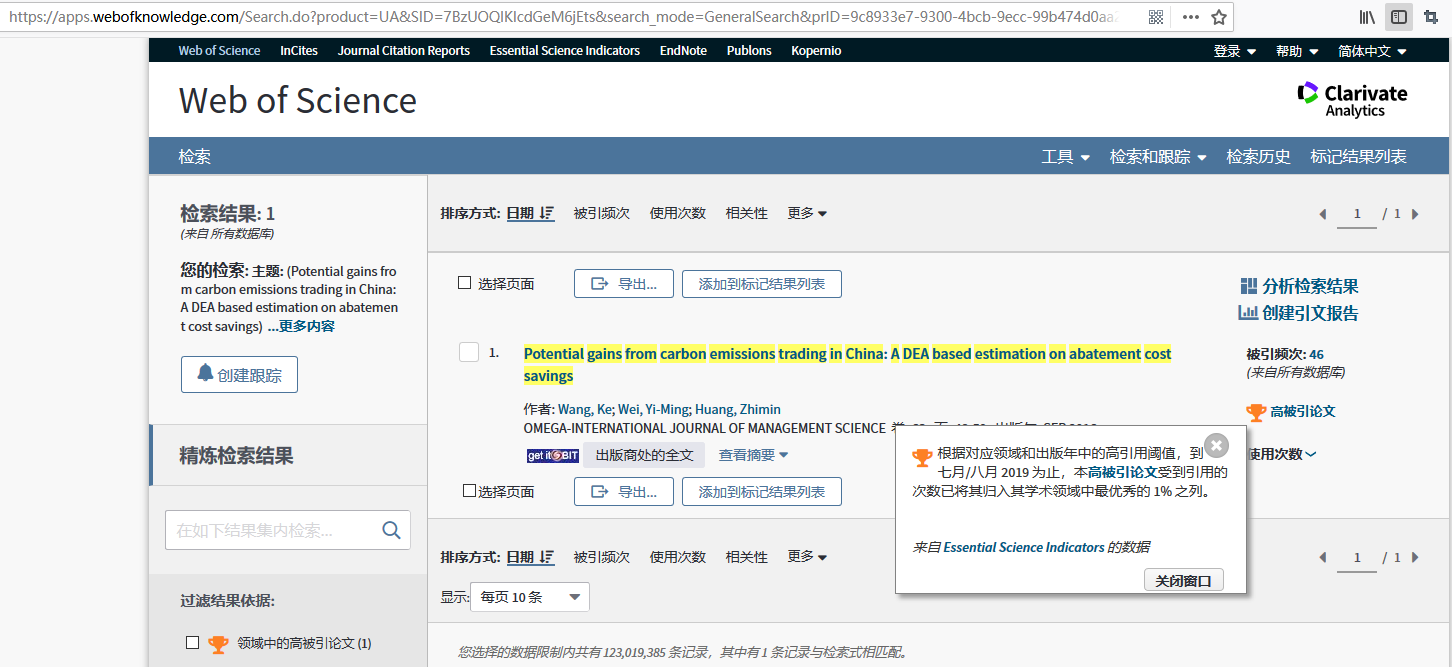Viewport: 1452px width, 668px height.
Task: Click the chart icon for 创建引文报告
Action: click(x=1248, y=313)
